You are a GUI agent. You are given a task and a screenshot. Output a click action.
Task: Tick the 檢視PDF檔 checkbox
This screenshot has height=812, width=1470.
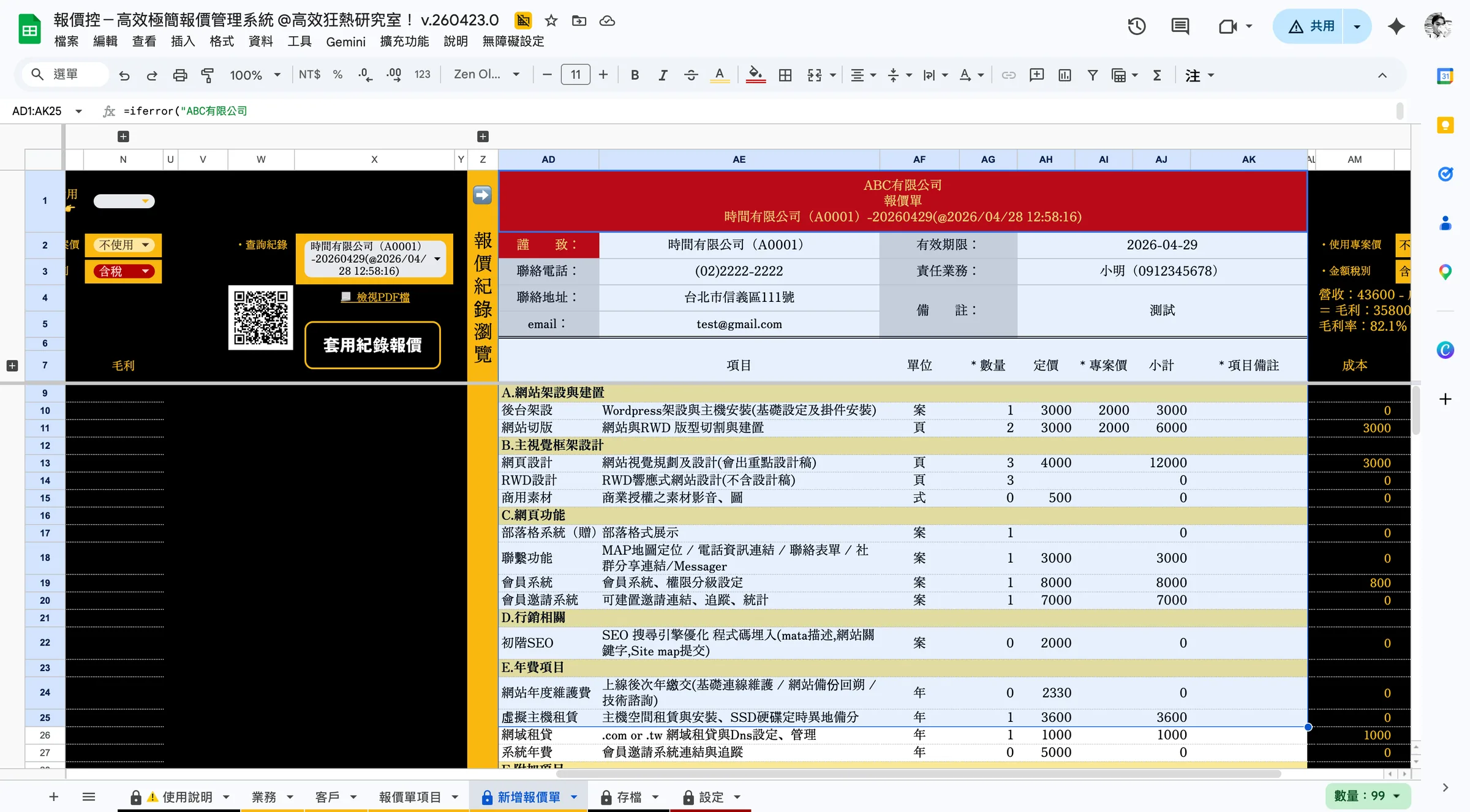pyautogui.click(x=346, y=296)
